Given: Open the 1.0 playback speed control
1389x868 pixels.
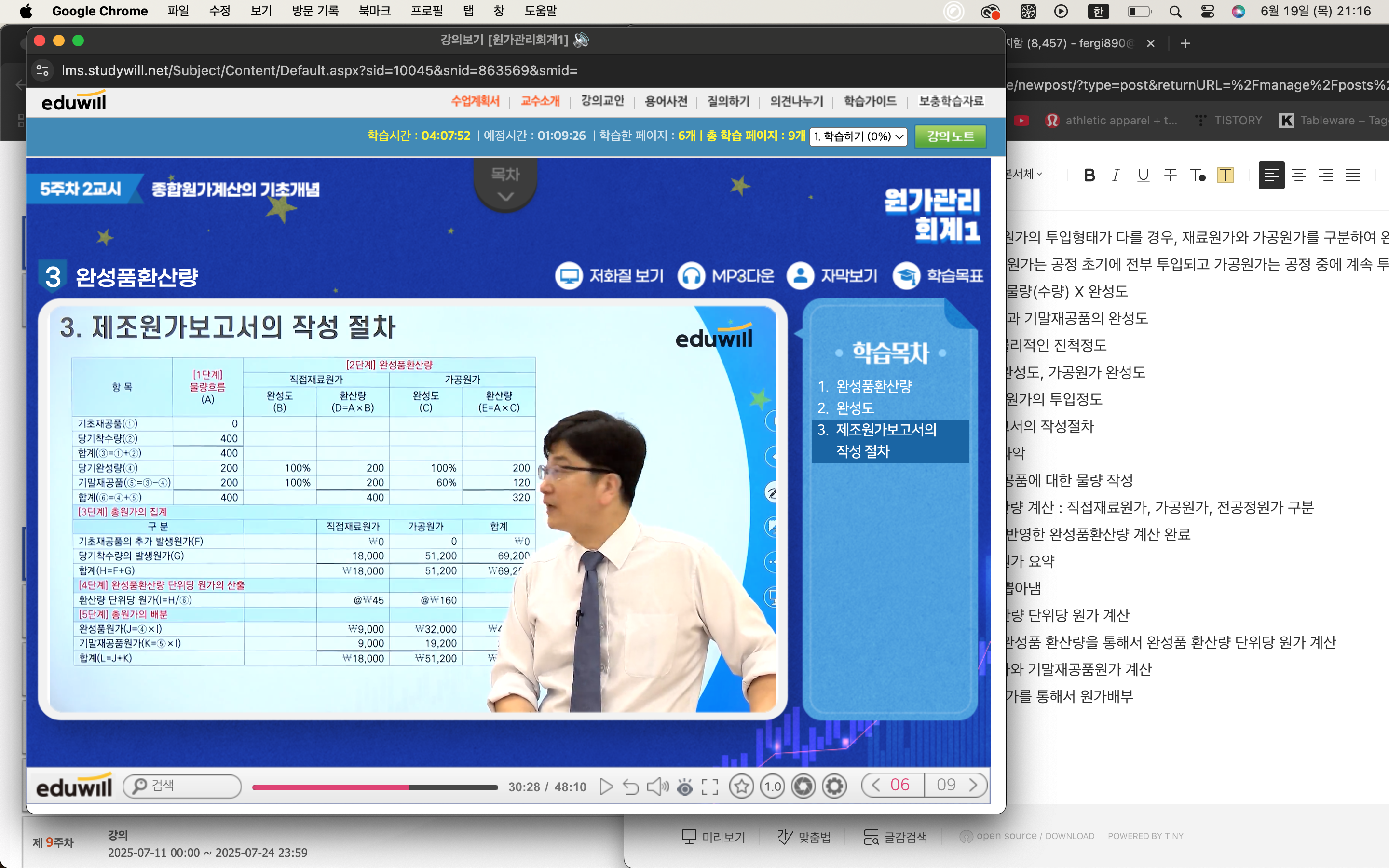Looking at the screenshot, I should pyautogui.click(x=773, y=786).
